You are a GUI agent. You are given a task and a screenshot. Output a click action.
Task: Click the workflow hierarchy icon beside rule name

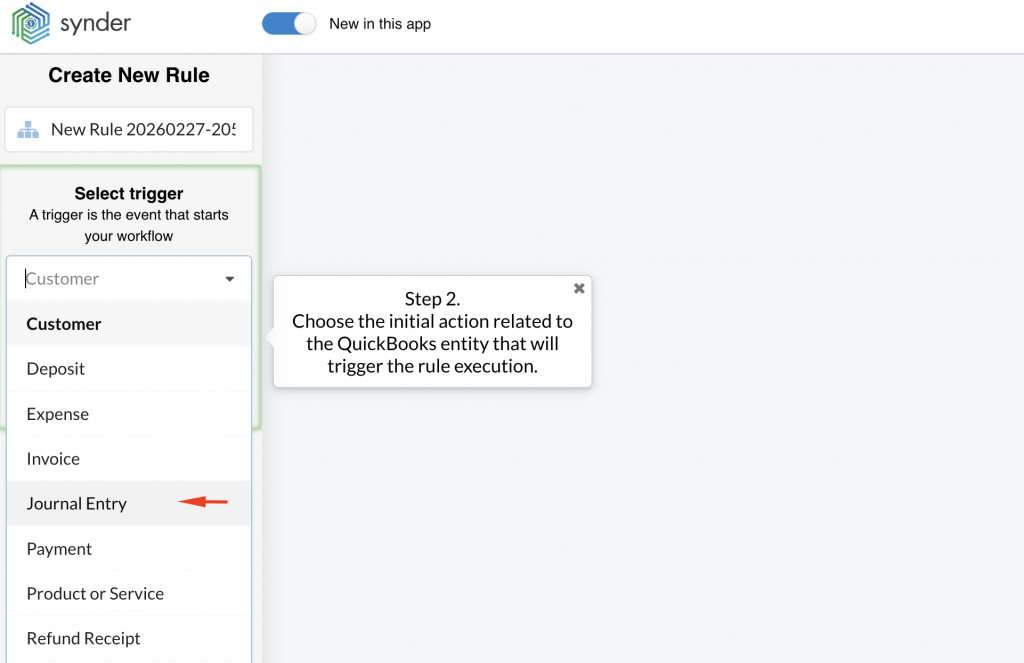click(28, 130)
